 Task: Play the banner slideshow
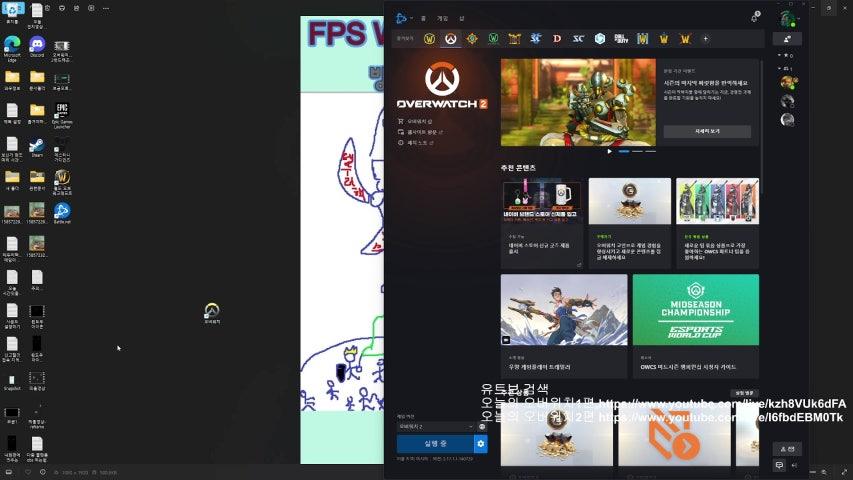609,151
